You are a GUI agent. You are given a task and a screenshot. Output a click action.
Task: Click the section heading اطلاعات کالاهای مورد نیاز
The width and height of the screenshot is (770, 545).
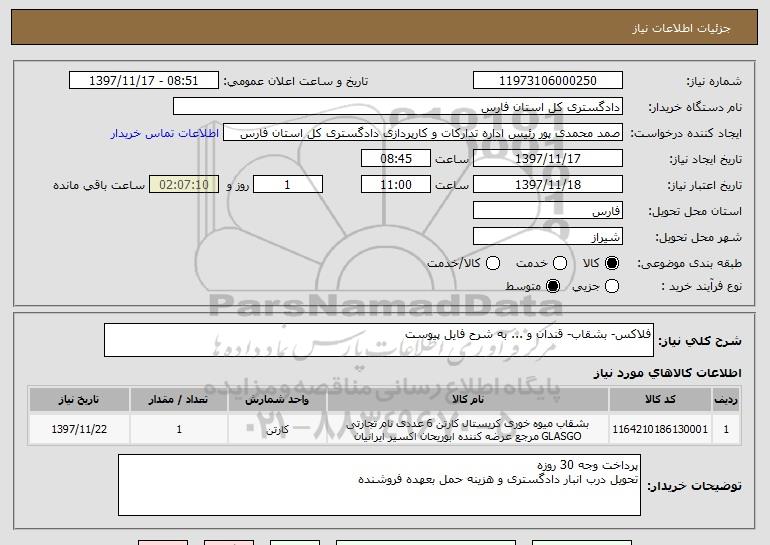pos(668,373)
